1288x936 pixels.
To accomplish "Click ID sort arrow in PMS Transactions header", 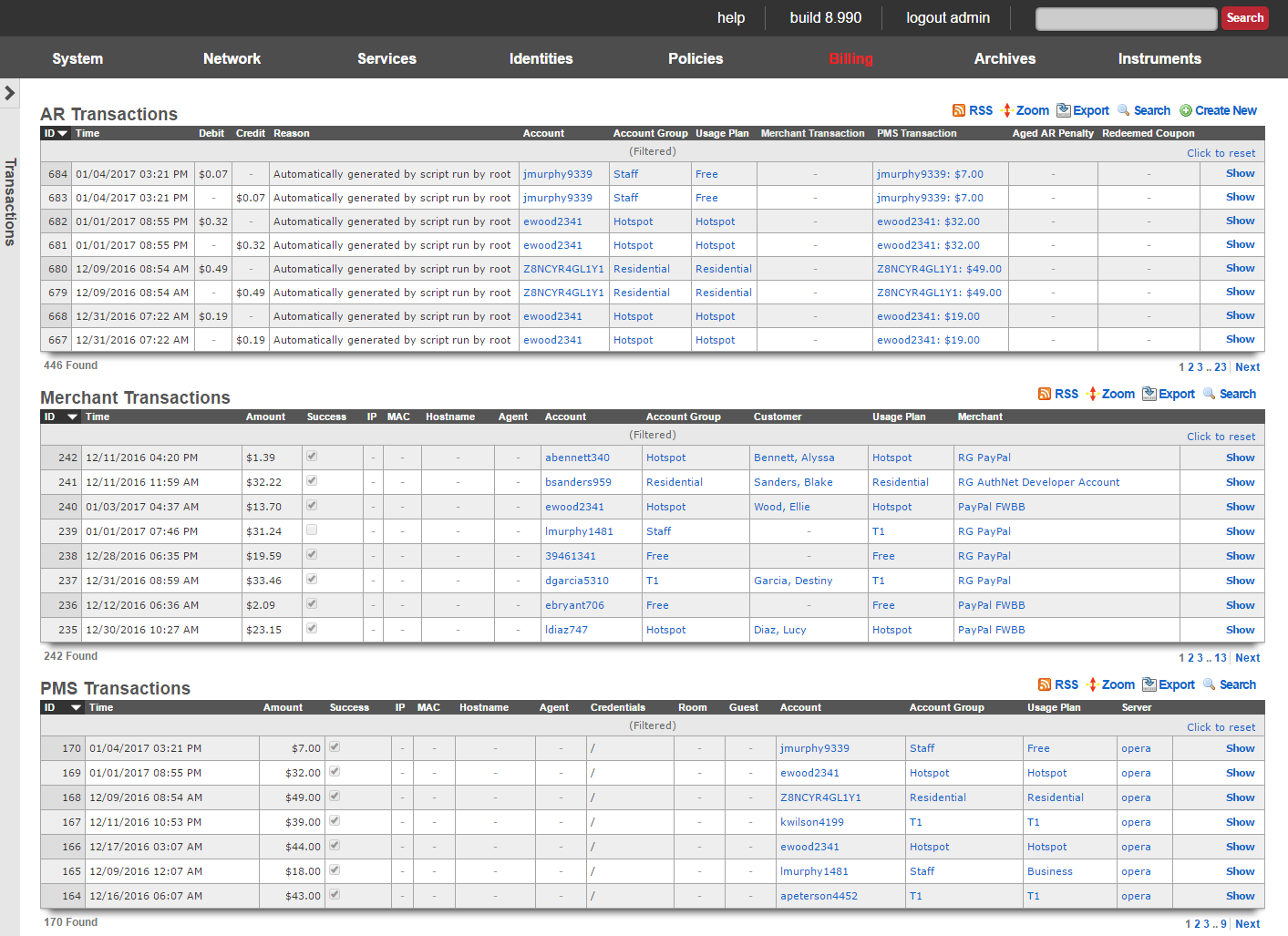I will pos(77,708).
